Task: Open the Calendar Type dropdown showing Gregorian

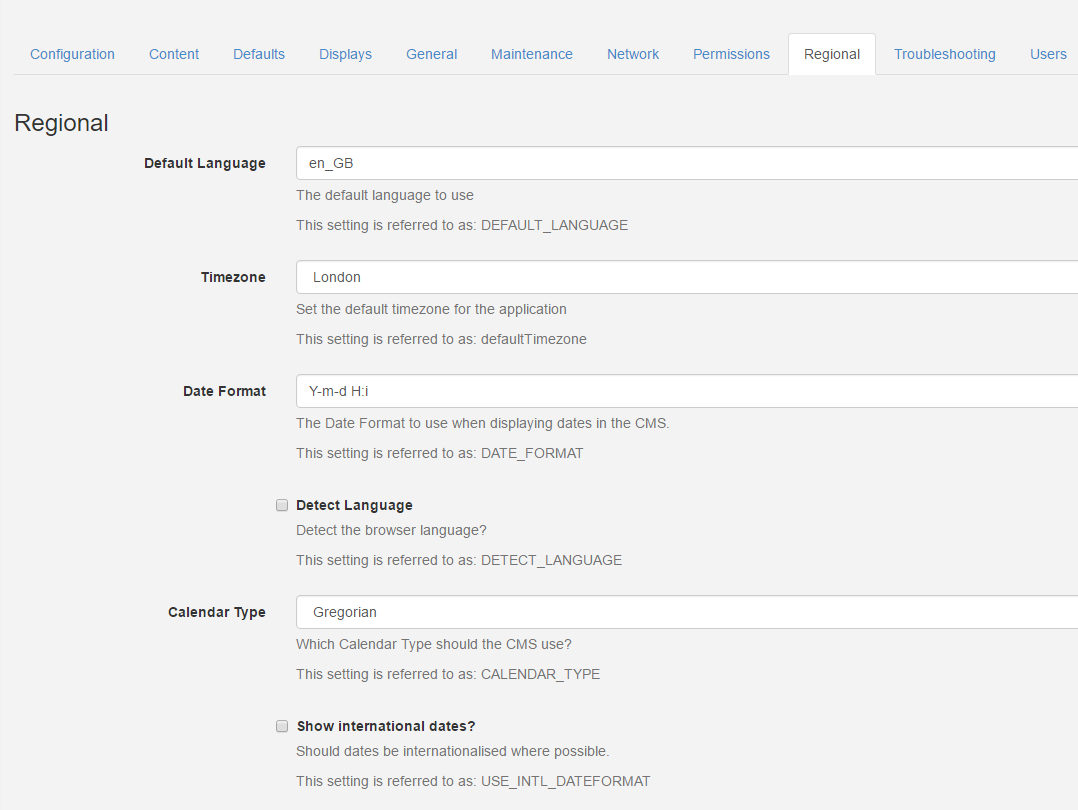Action: pyautogui.click(x=687, y=612)
